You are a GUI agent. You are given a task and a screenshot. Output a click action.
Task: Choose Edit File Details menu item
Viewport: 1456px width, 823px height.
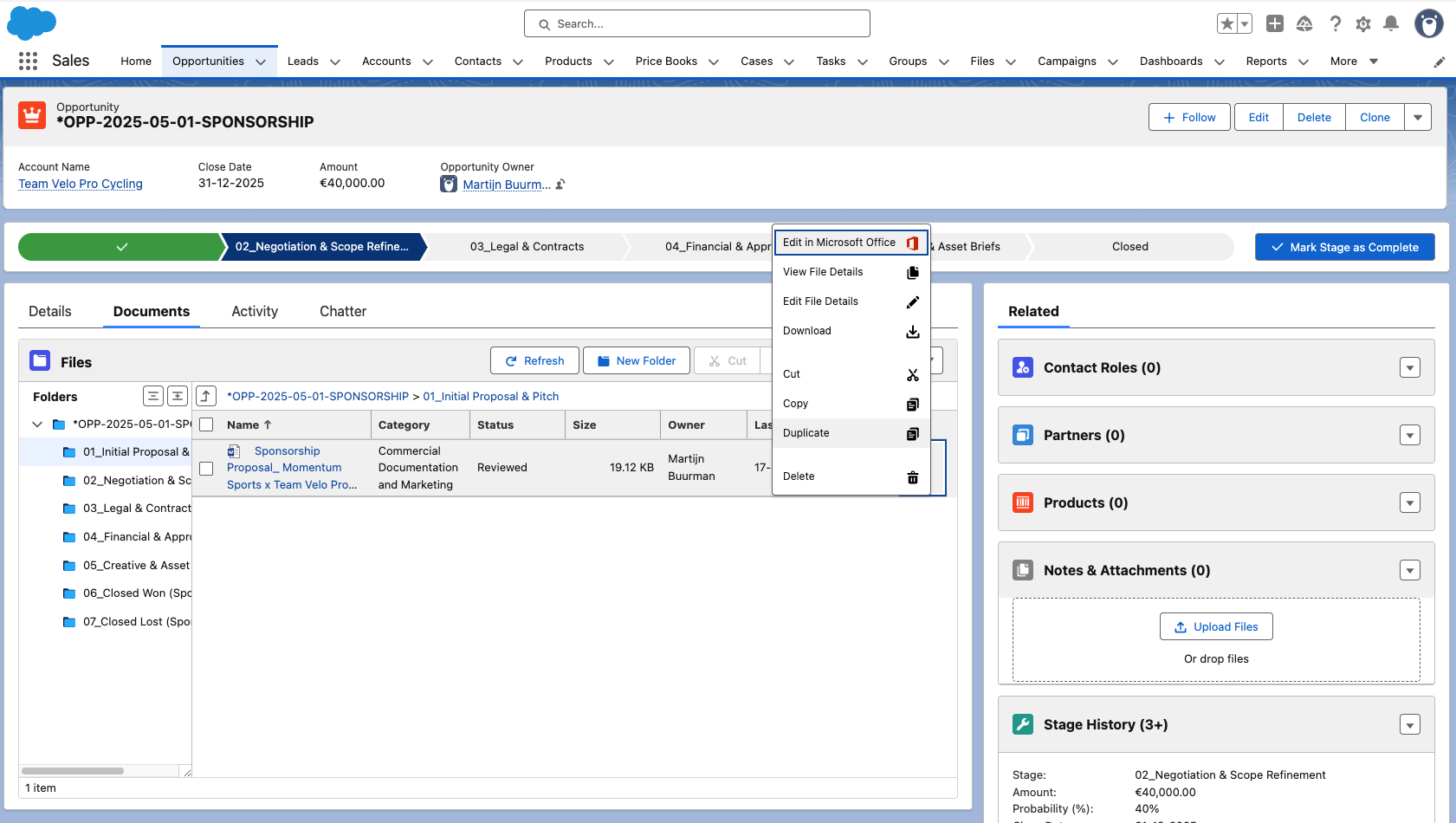coord(851,301)
